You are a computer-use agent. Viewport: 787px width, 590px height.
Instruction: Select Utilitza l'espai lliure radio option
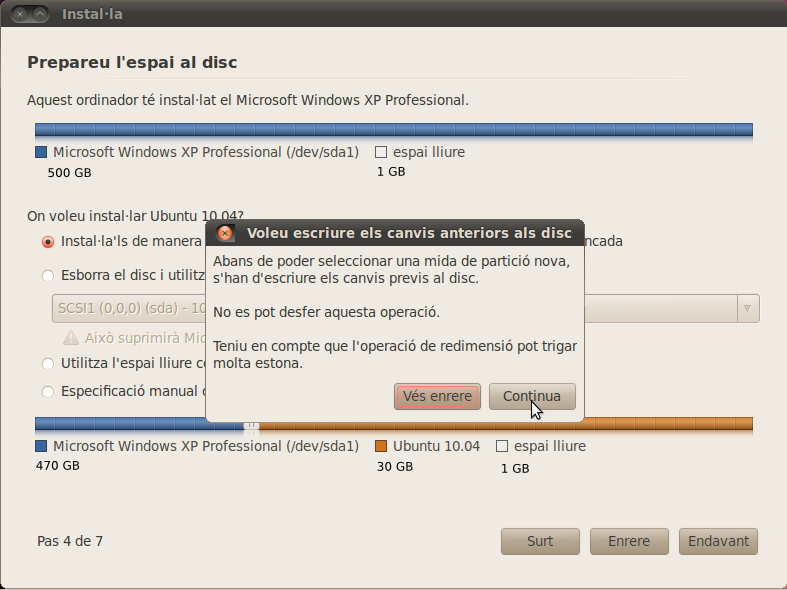[48, 364]
